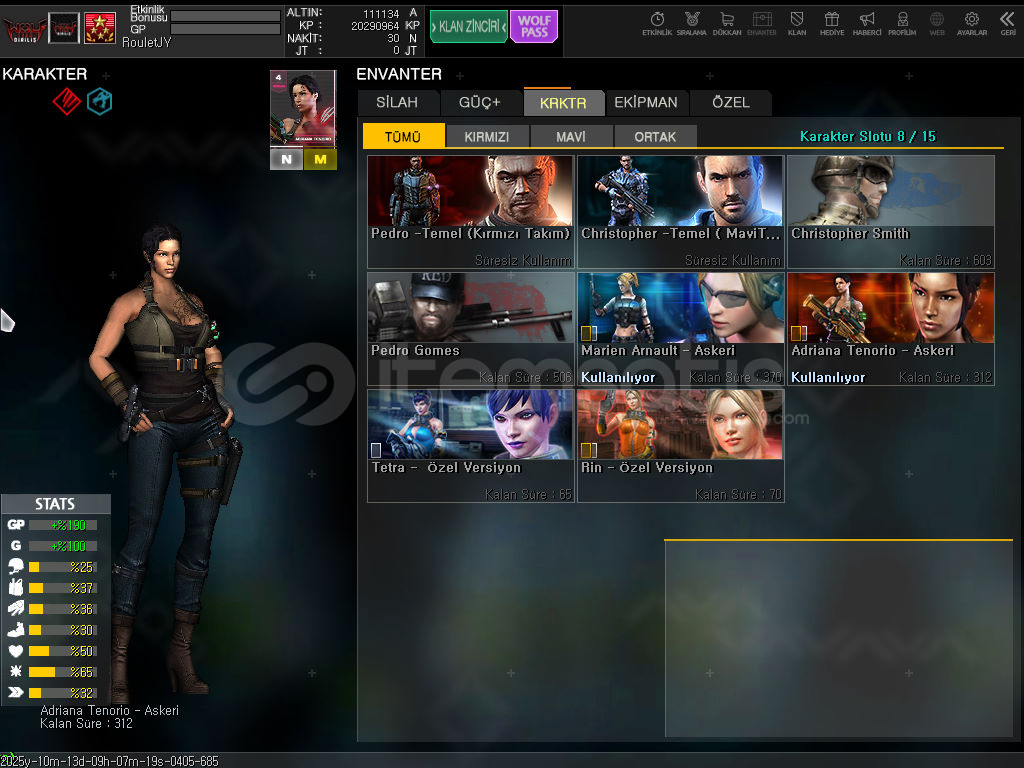Switch to the GÜÇ+ tab
Image resolution: width=1024 pixels, height=768 pixels.
pos(480,103)
